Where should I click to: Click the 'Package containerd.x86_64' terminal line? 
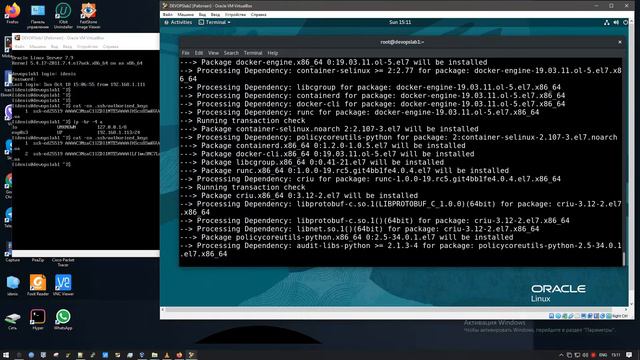click(322, 146)
